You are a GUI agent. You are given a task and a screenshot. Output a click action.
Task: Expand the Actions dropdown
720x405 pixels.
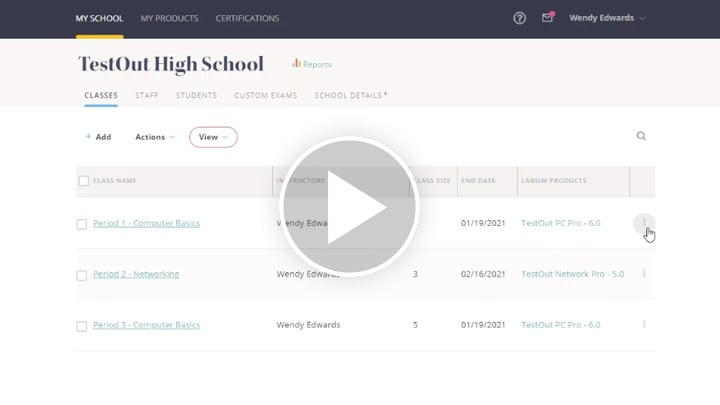click(155, 137)
